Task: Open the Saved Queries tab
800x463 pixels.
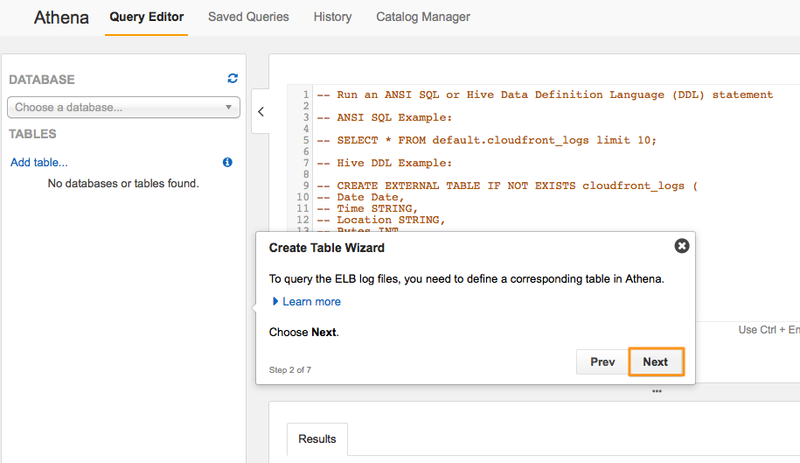Action: (x=248, y=17)
